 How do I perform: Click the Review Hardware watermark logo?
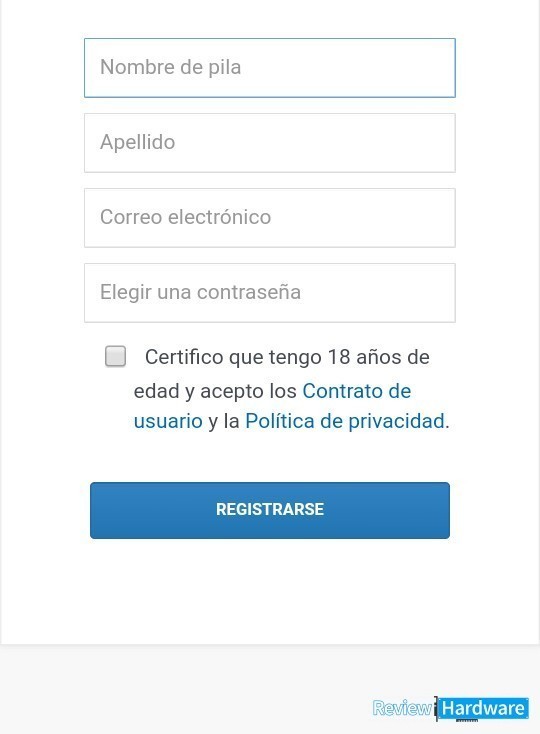(x=451, y=708)
